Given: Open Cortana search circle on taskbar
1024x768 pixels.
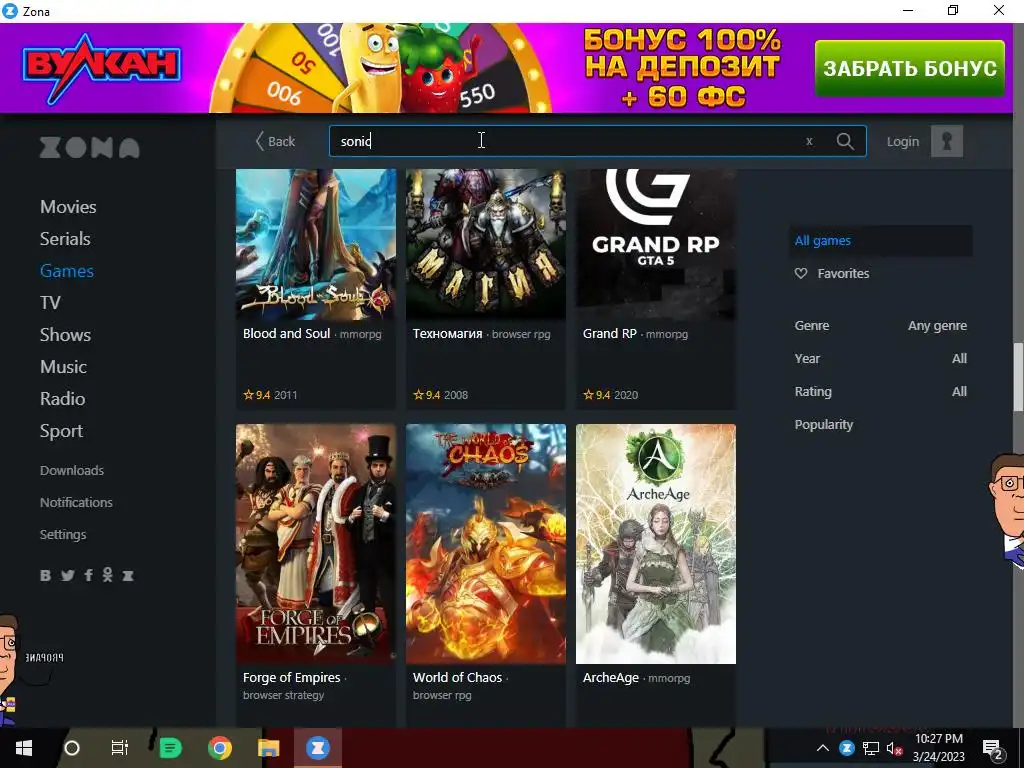Looking at the screenshot, I should tap(72, 748).
